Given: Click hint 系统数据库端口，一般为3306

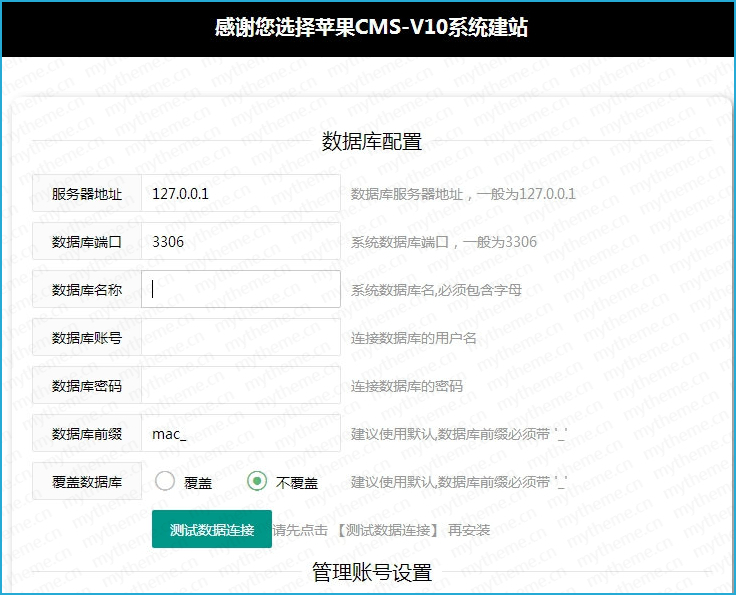Looking at the screenshot, I should (444, 242).
